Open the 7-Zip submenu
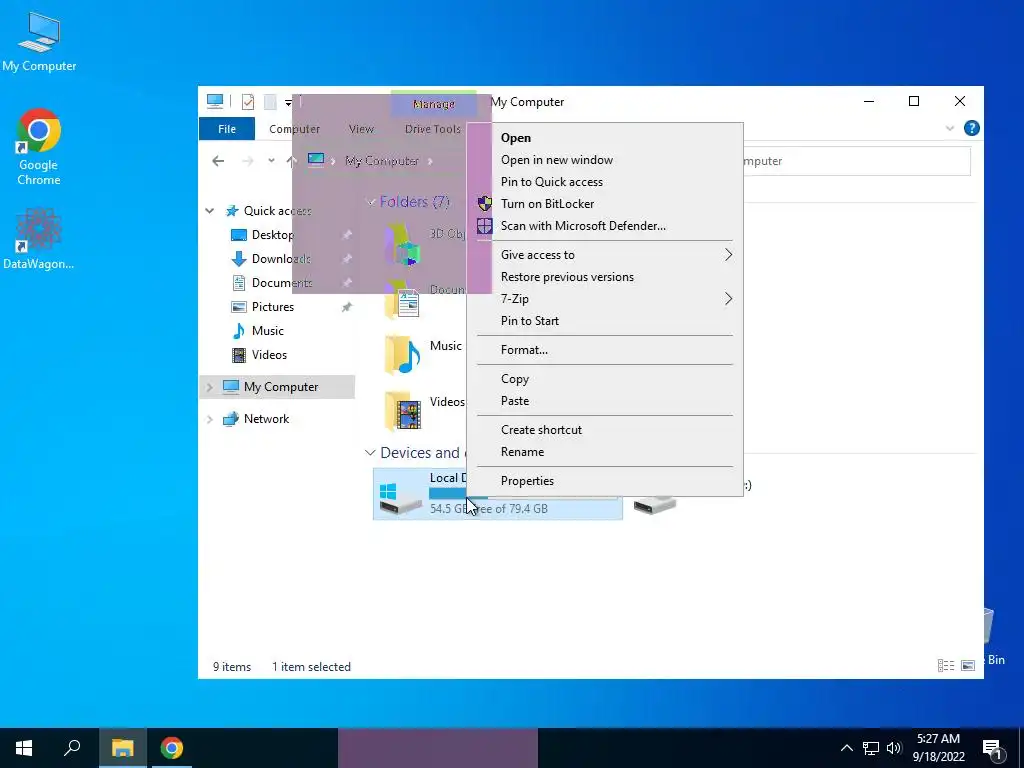The height and width of the screenshot is (768, 1024). pyautogui.click(x=605, y=298)
